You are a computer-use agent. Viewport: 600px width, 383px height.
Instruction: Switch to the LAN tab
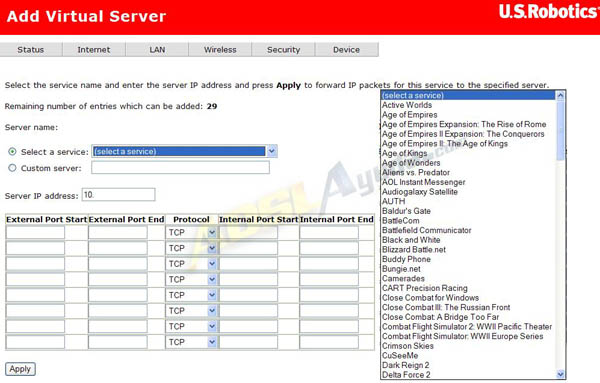pos(157,50)
